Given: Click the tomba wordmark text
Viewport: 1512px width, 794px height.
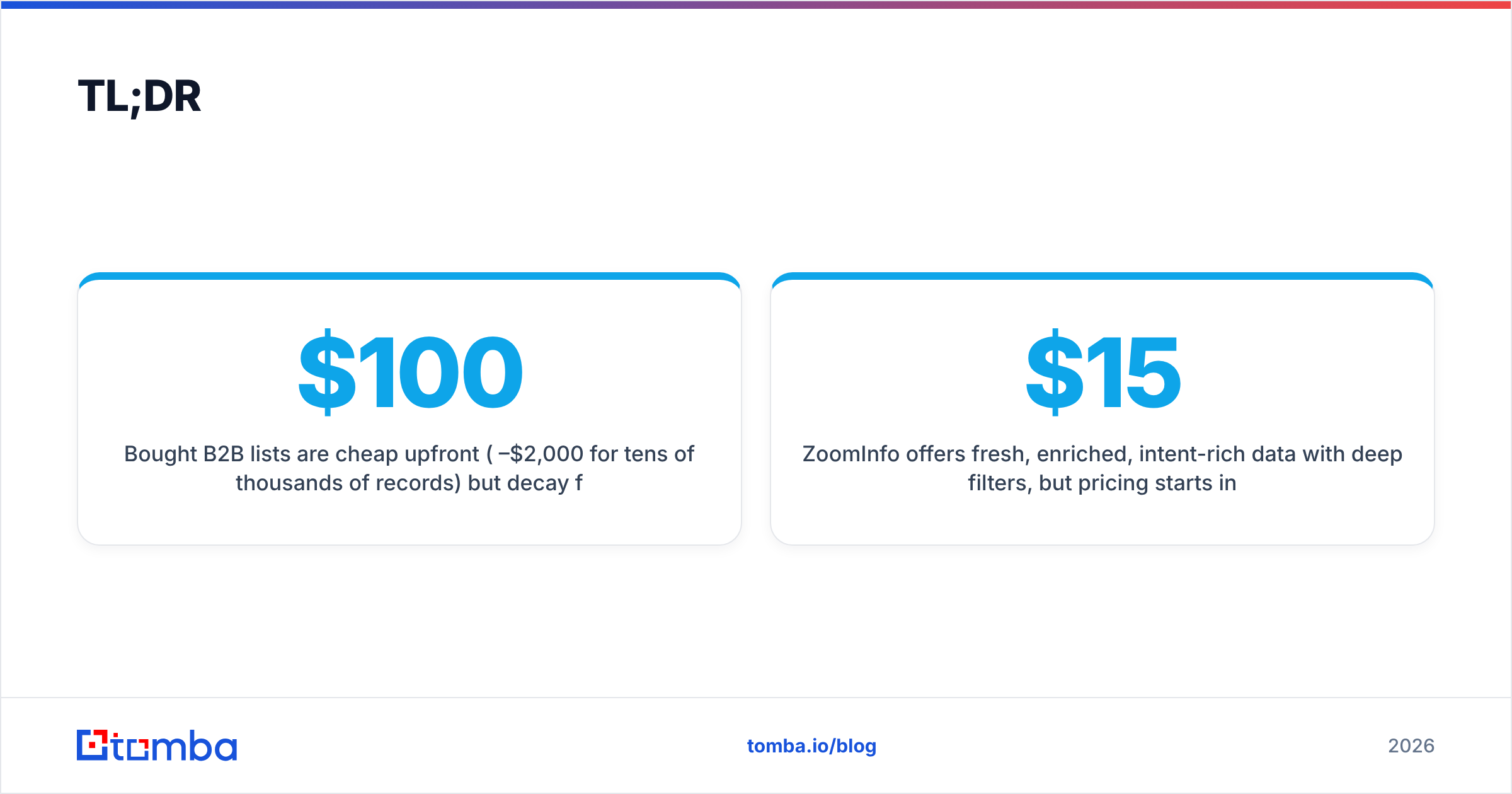Looking at the screenshot, I should (175, 746).
